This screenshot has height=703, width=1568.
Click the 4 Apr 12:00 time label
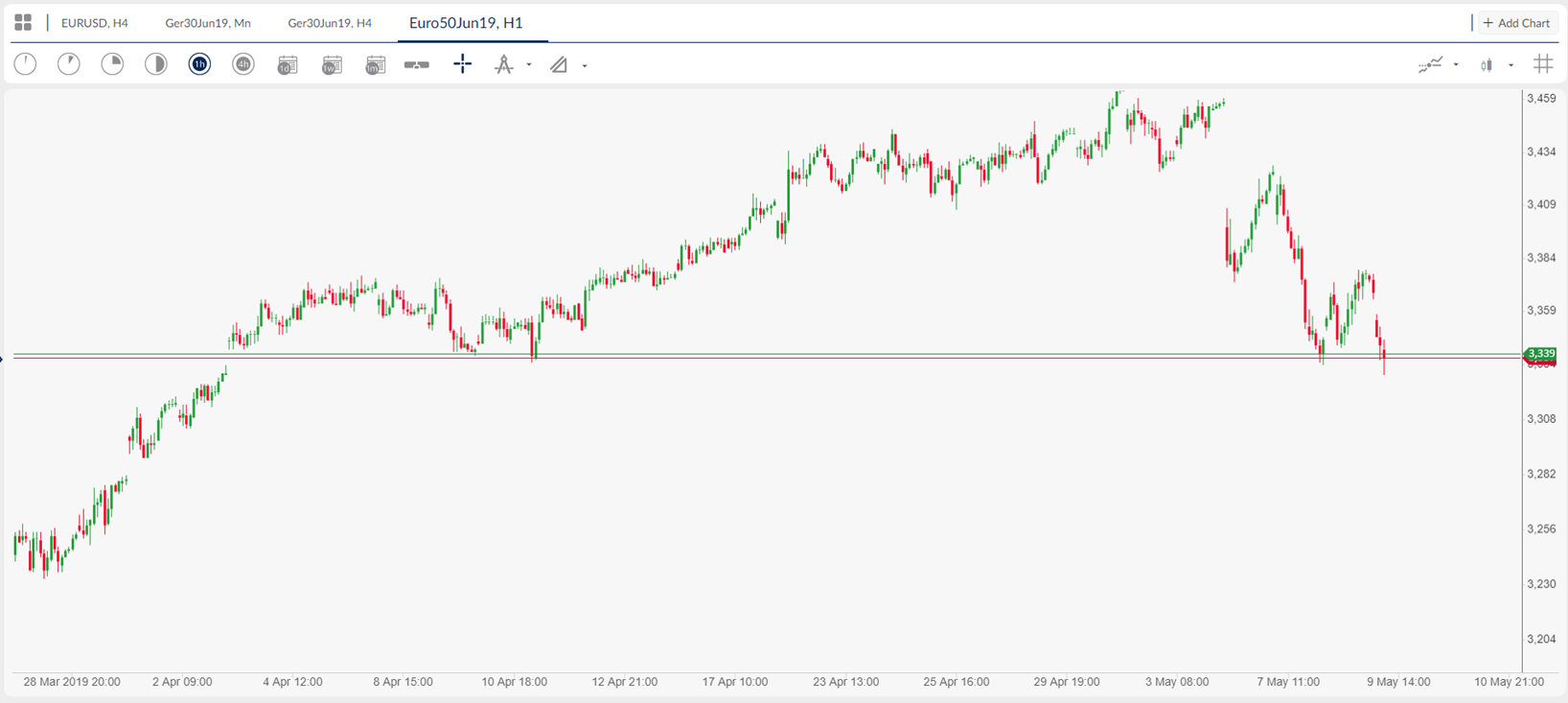292,682
